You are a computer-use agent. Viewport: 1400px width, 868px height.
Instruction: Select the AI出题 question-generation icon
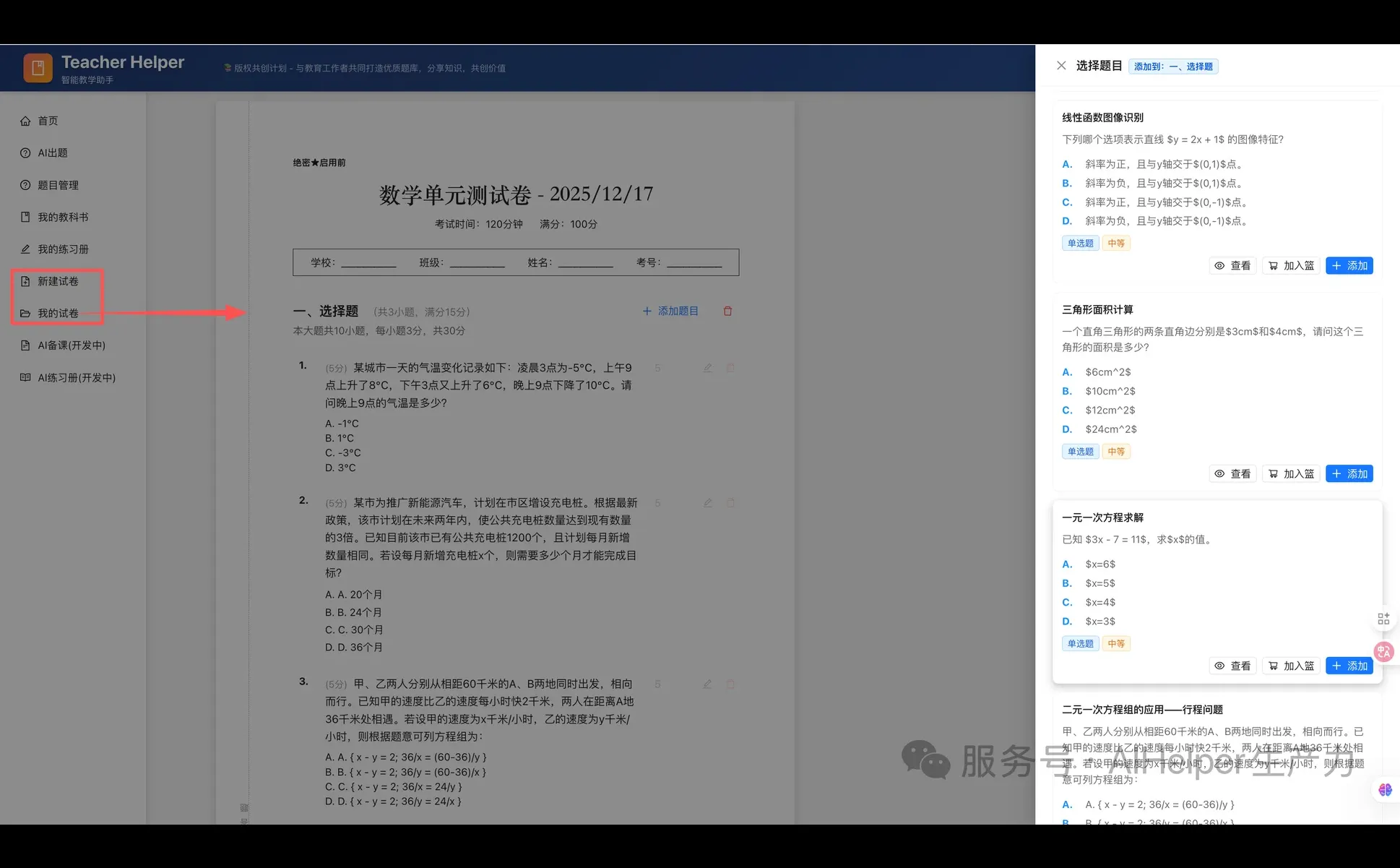pyautogui.click(x=24, y=152)
